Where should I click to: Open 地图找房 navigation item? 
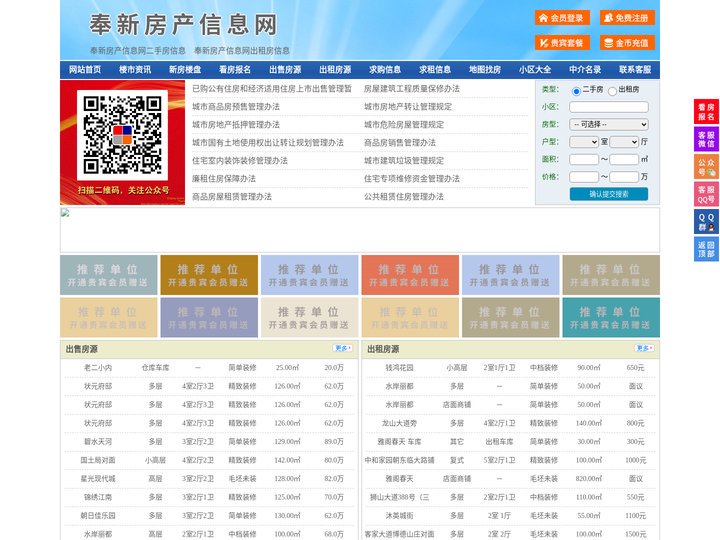click(485, 70)
